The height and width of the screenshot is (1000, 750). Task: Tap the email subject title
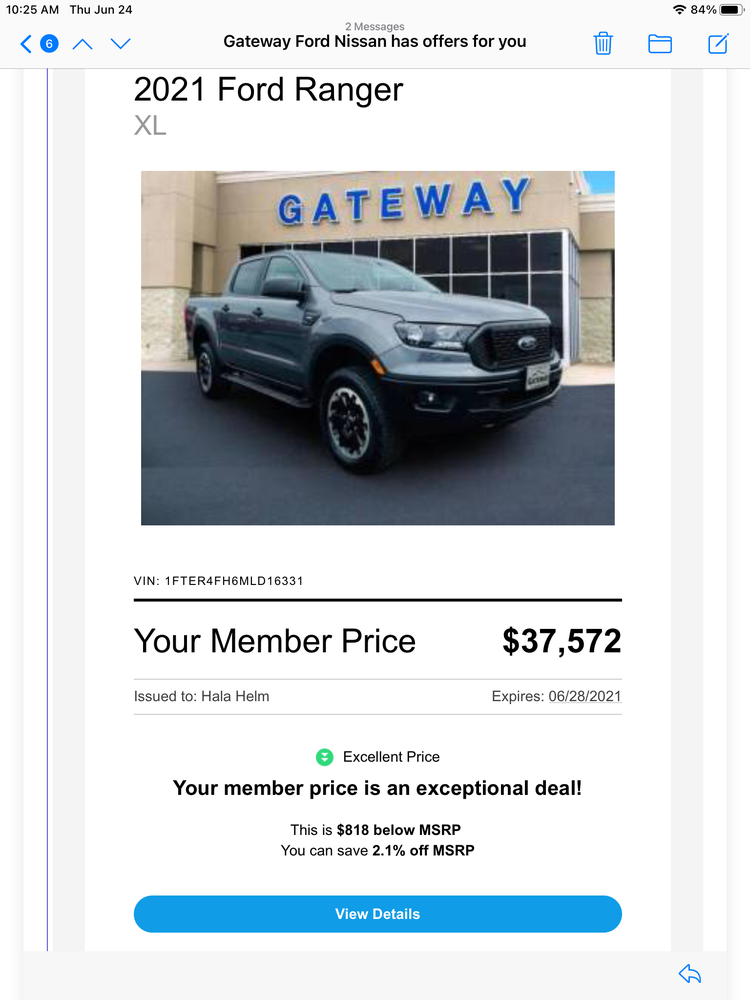pyautogui.click(x=375, y=41)
